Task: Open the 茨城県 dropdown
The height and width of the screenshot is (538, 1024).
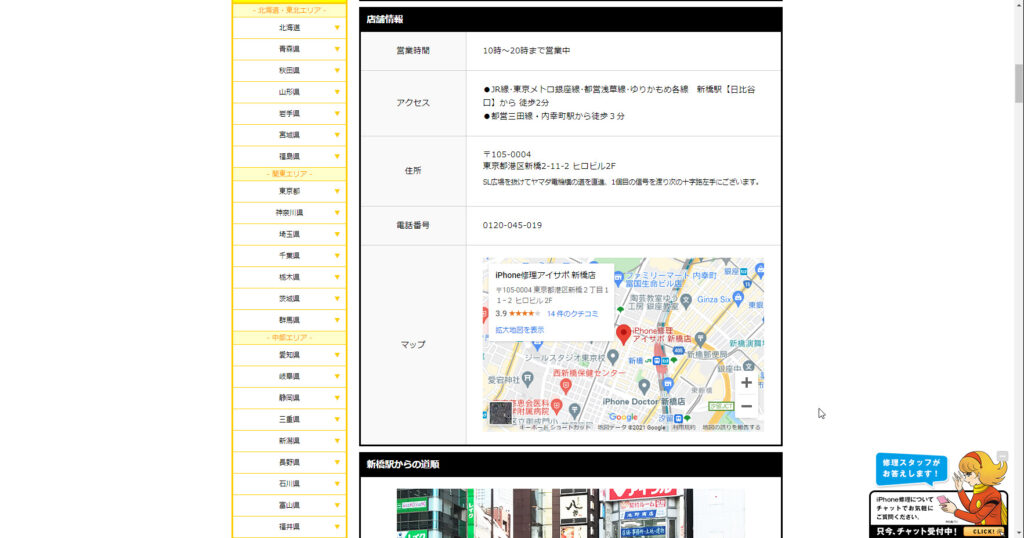Action: click(289, 299)
